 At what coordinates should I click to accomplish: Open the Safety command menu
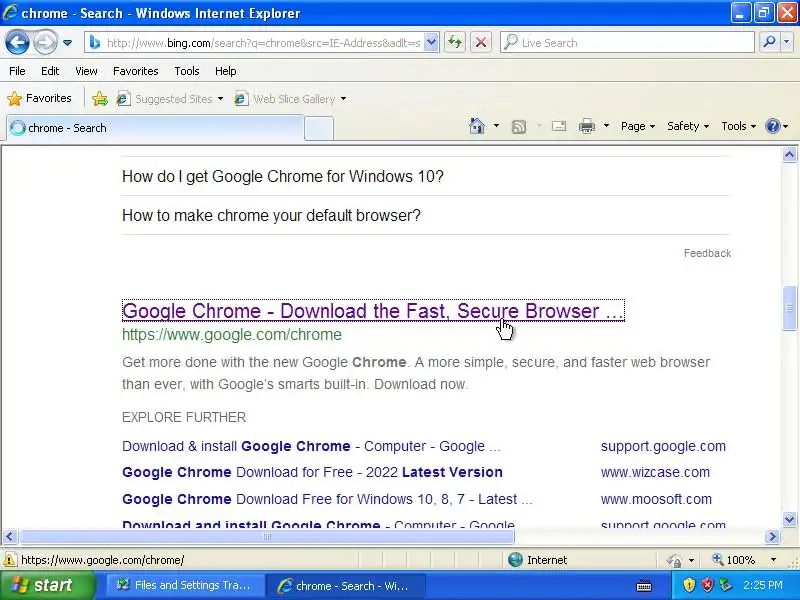688,126
